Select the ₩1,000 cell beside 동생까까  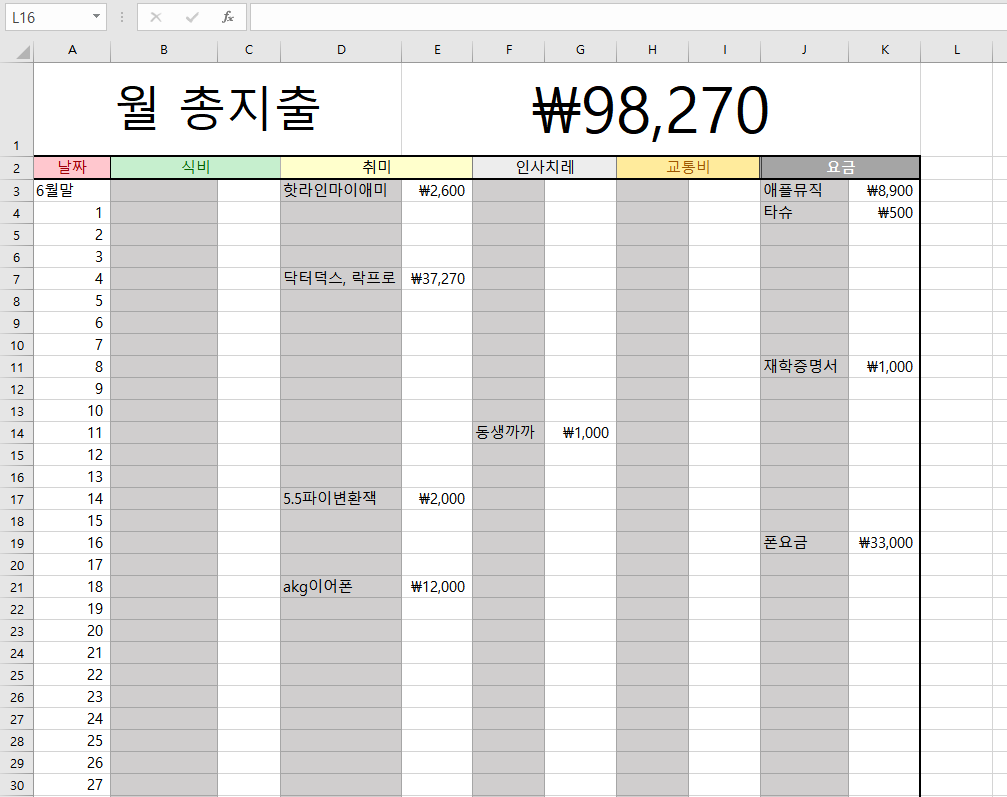[581, 433]
